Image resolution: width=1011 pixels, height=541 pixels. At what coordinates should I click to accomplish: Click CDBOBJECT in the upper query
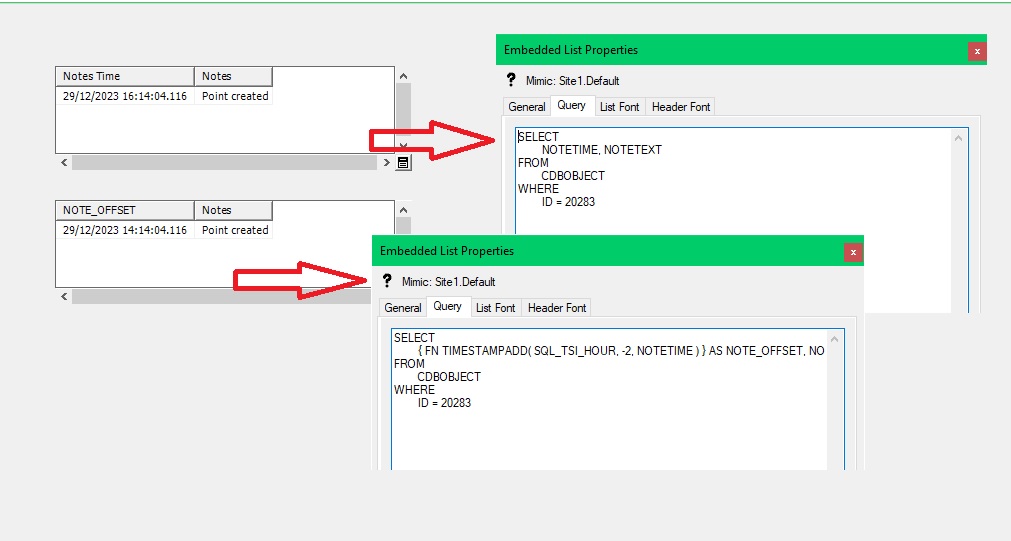[x=573, y=175]
